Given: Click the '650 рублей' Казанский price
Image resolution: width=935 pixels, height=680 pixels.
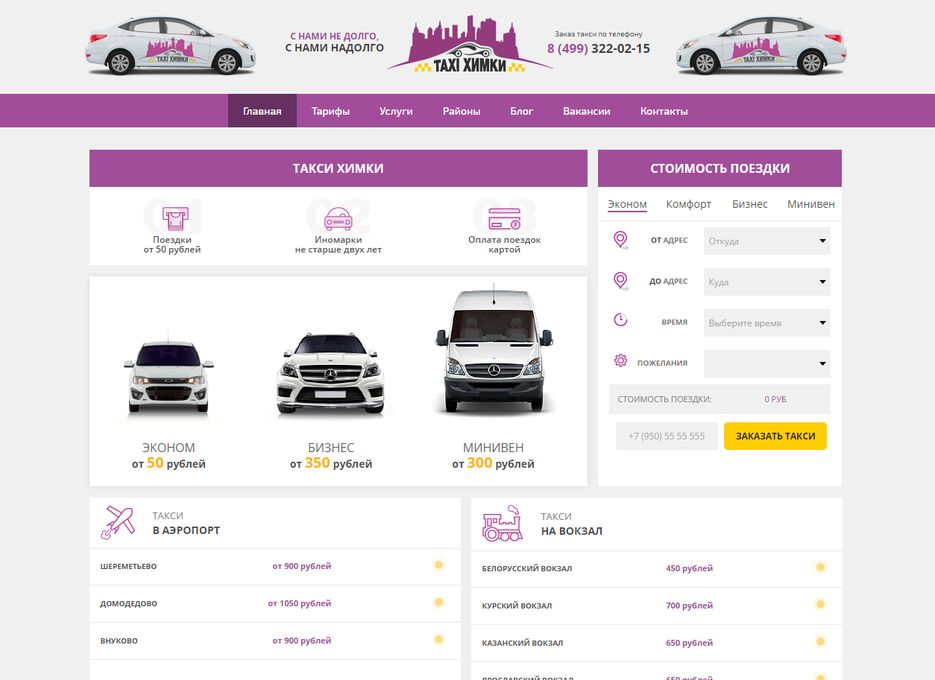Looking at the screenshot, I should click(689, 642).
